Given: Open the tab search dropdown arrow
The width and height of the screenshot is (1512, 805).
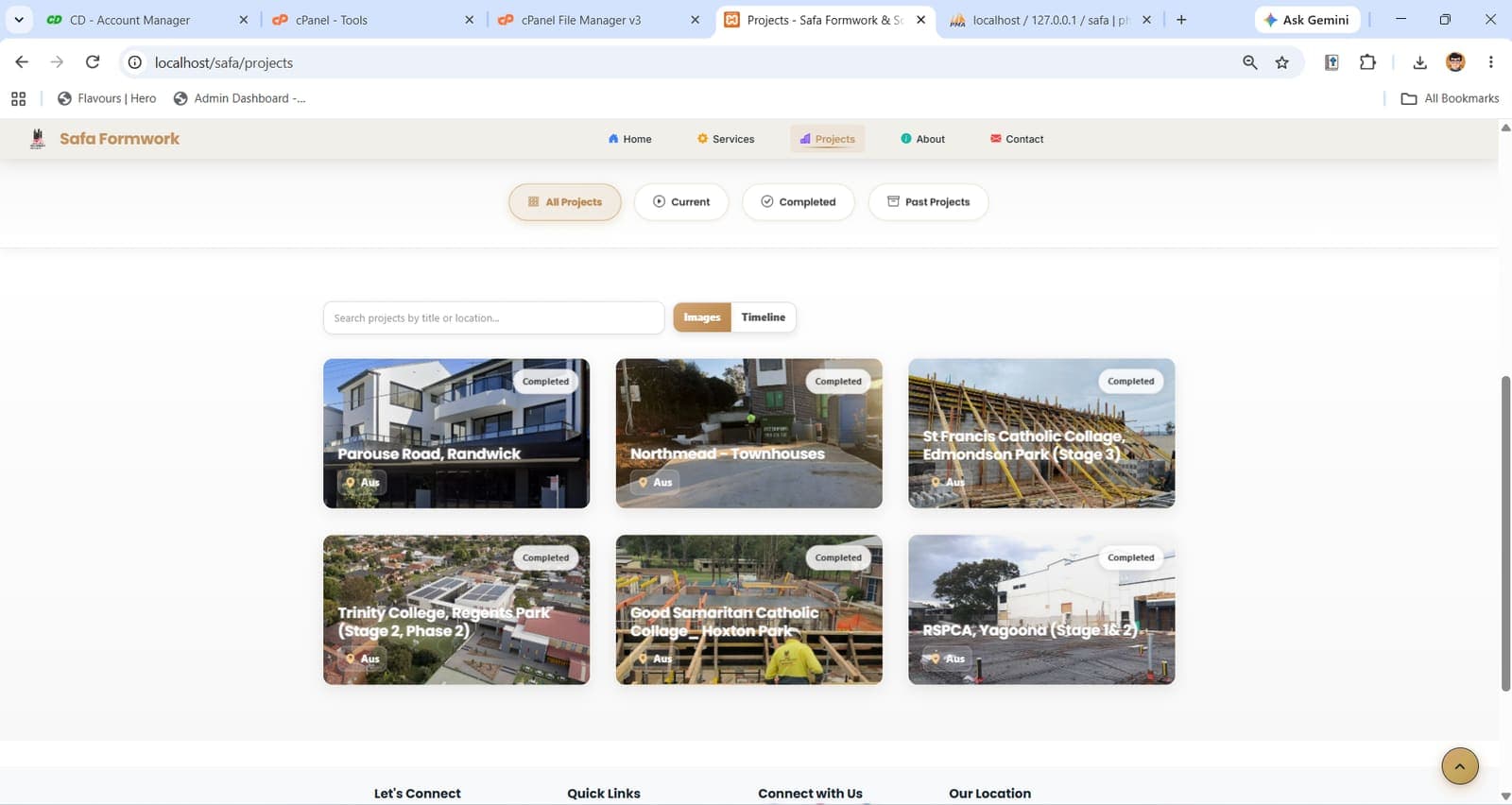Looking at the screenshot, I should tap(19, 20).
